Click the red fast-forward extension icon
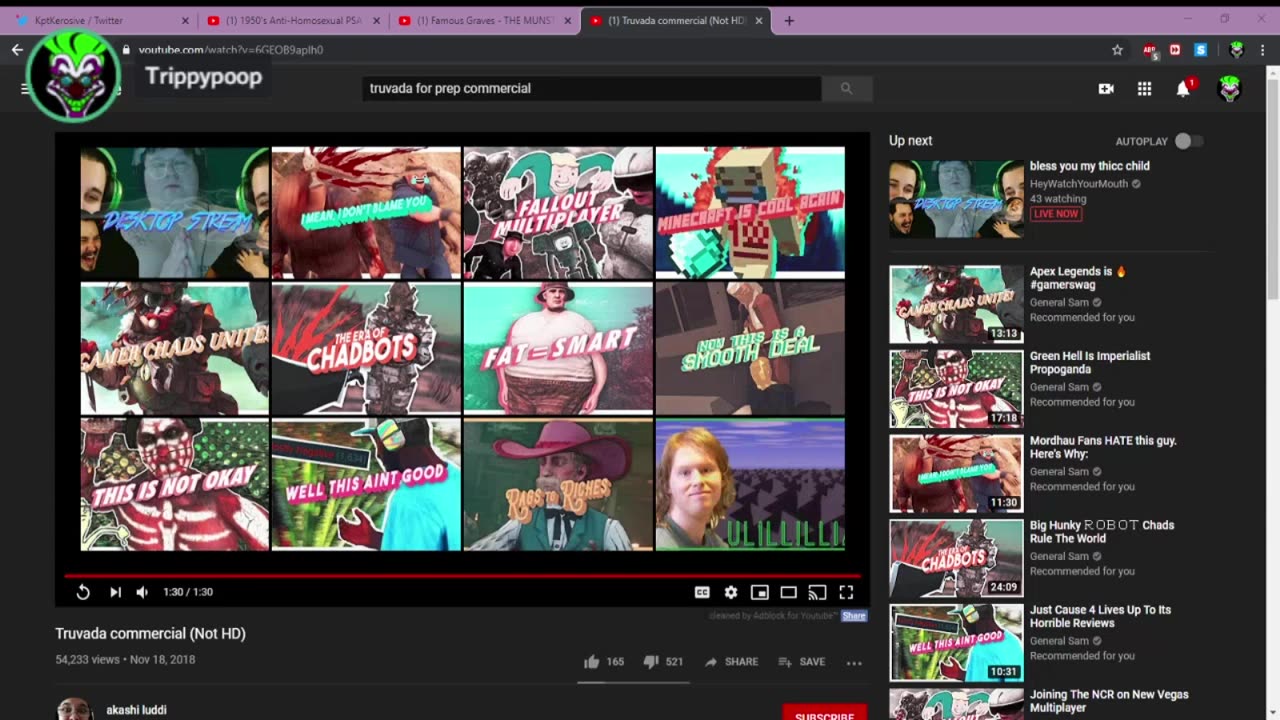 (x=1175, y=49)
